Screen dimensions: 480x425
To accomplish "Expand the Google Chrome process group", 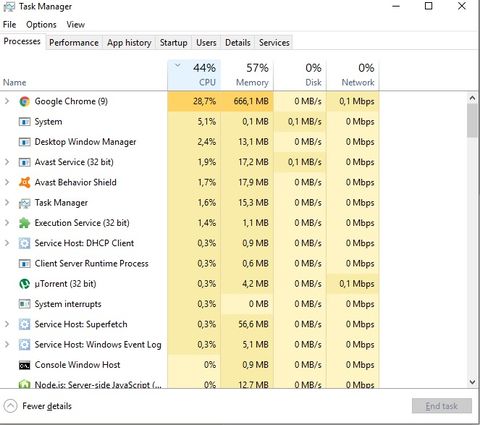I will (7, 101).
